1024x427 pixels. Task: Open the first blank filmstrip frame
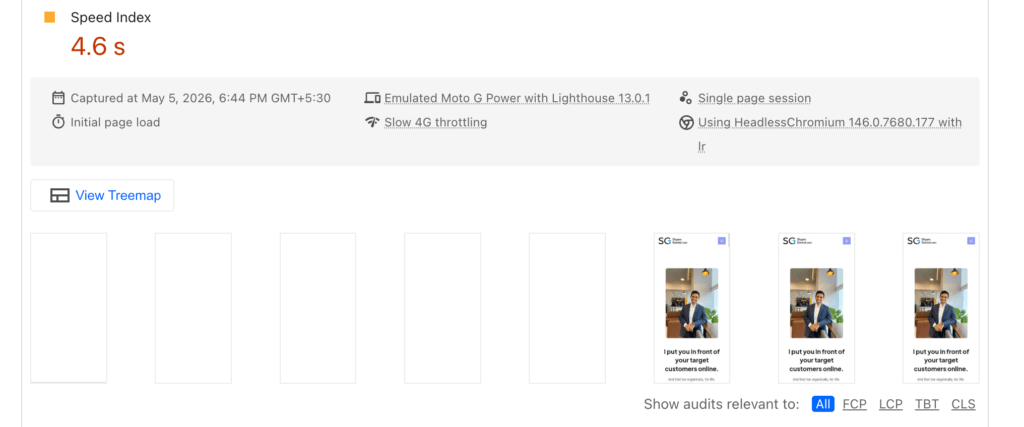point(69,308)
